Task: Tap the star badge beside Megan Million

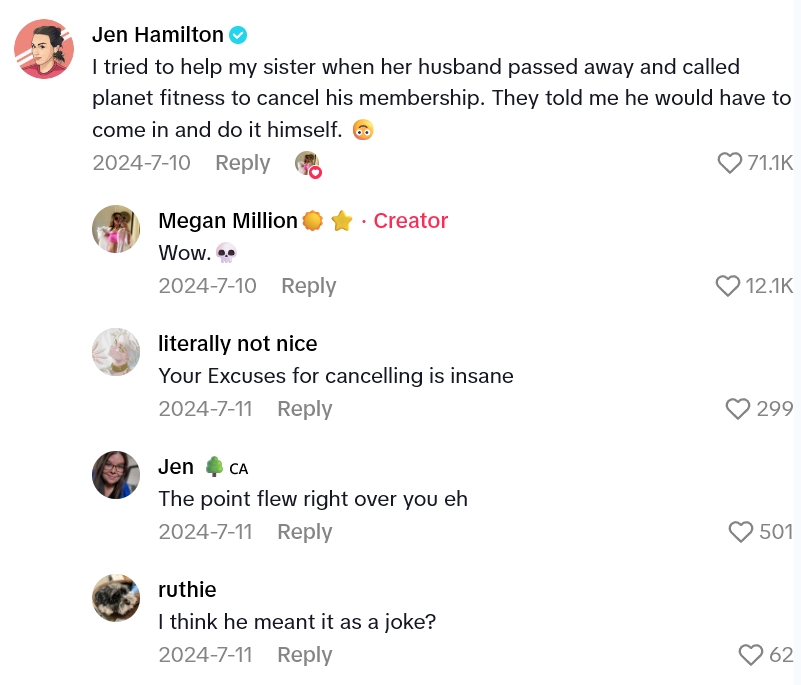Action: pos(342,219)
